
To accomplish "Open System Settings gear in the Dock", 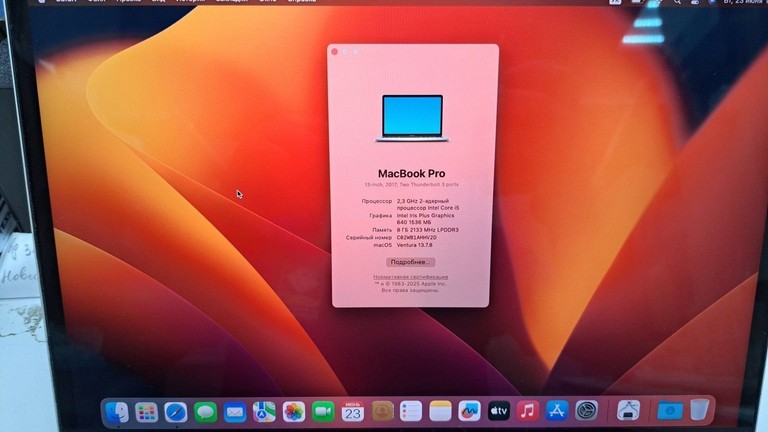I will [x=586, y=411].
